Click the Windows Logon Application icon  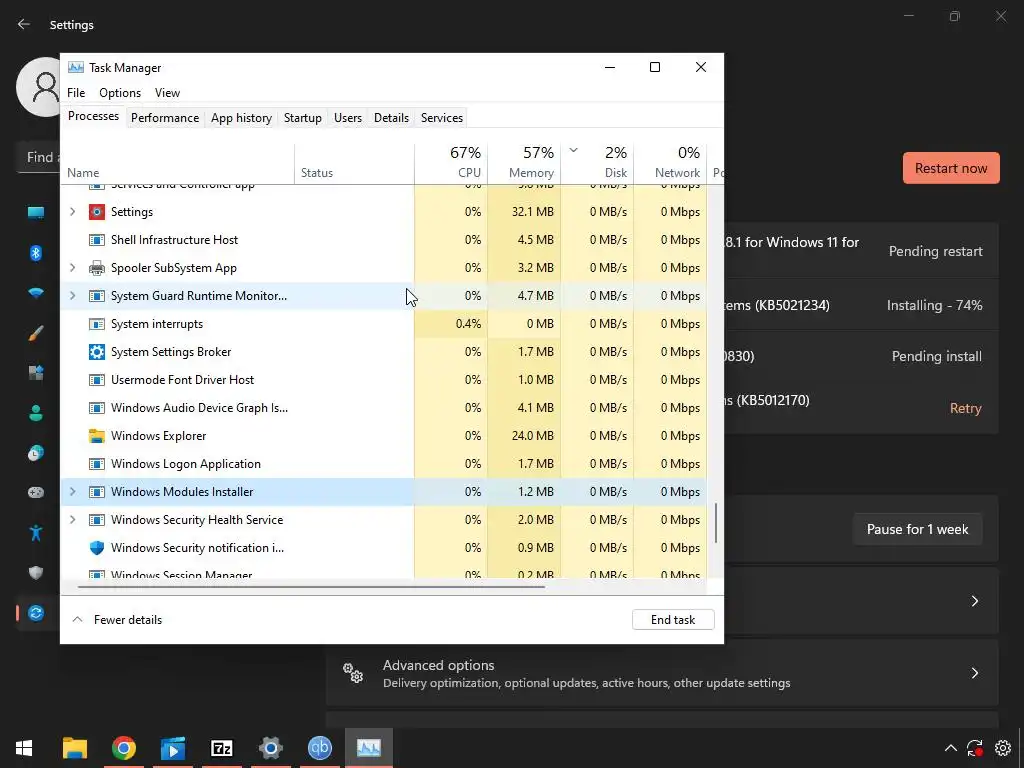(97, 464)
